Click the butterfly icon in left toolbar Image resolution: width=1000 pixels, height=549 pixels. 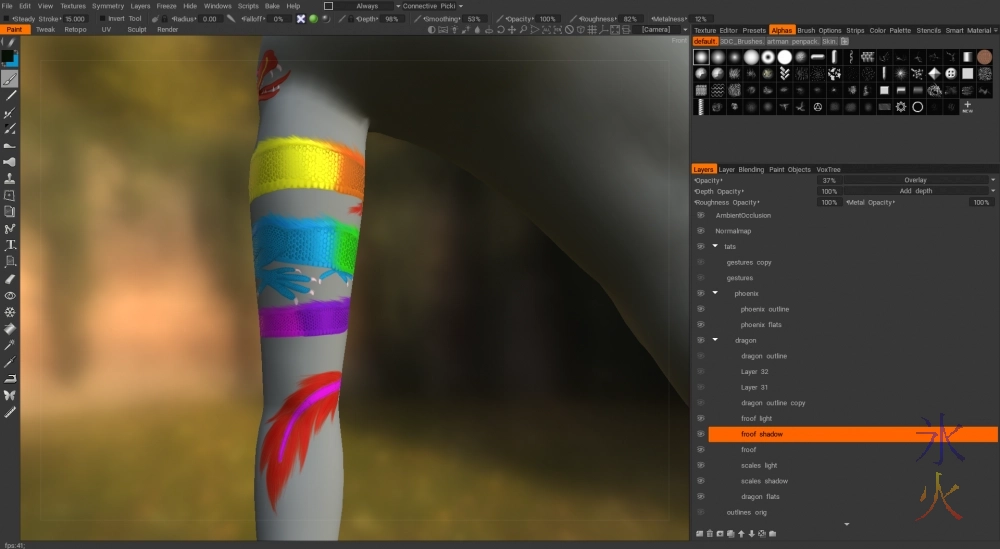[x=10, y=395]
